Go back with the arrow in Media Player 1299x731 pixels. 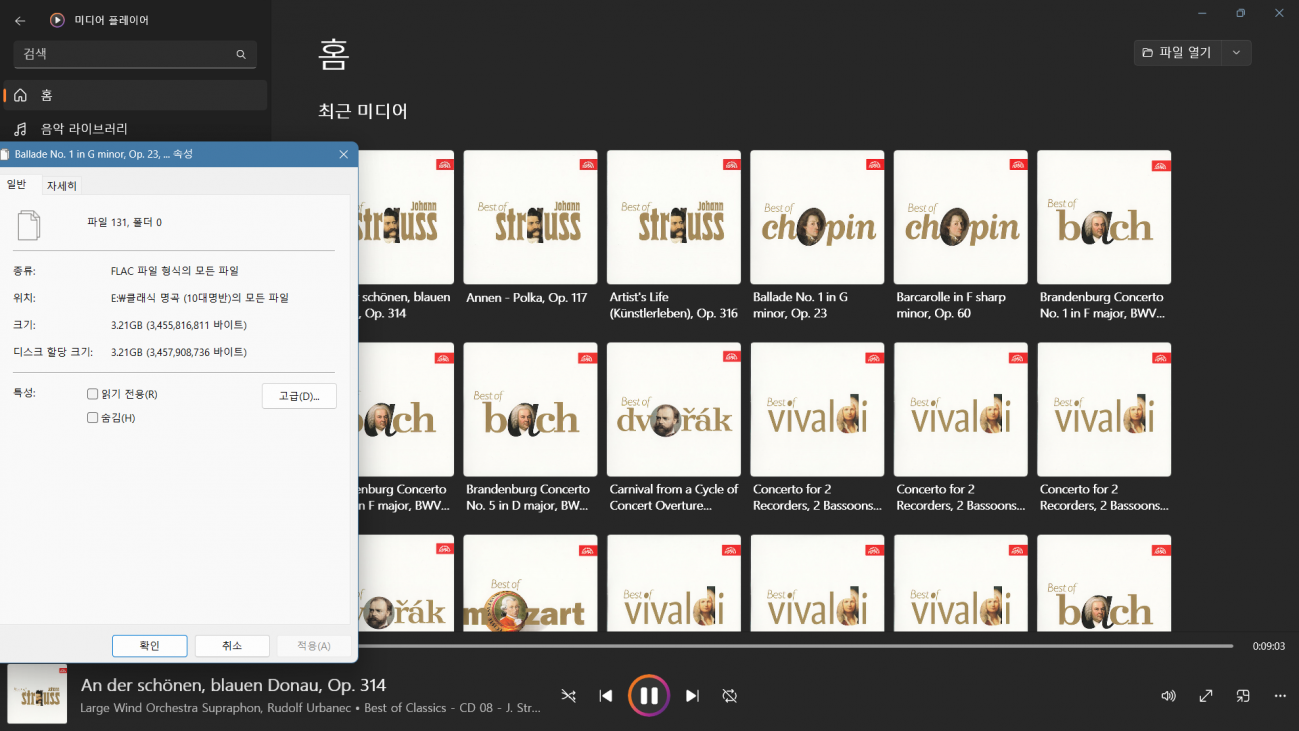pos(20,20)
